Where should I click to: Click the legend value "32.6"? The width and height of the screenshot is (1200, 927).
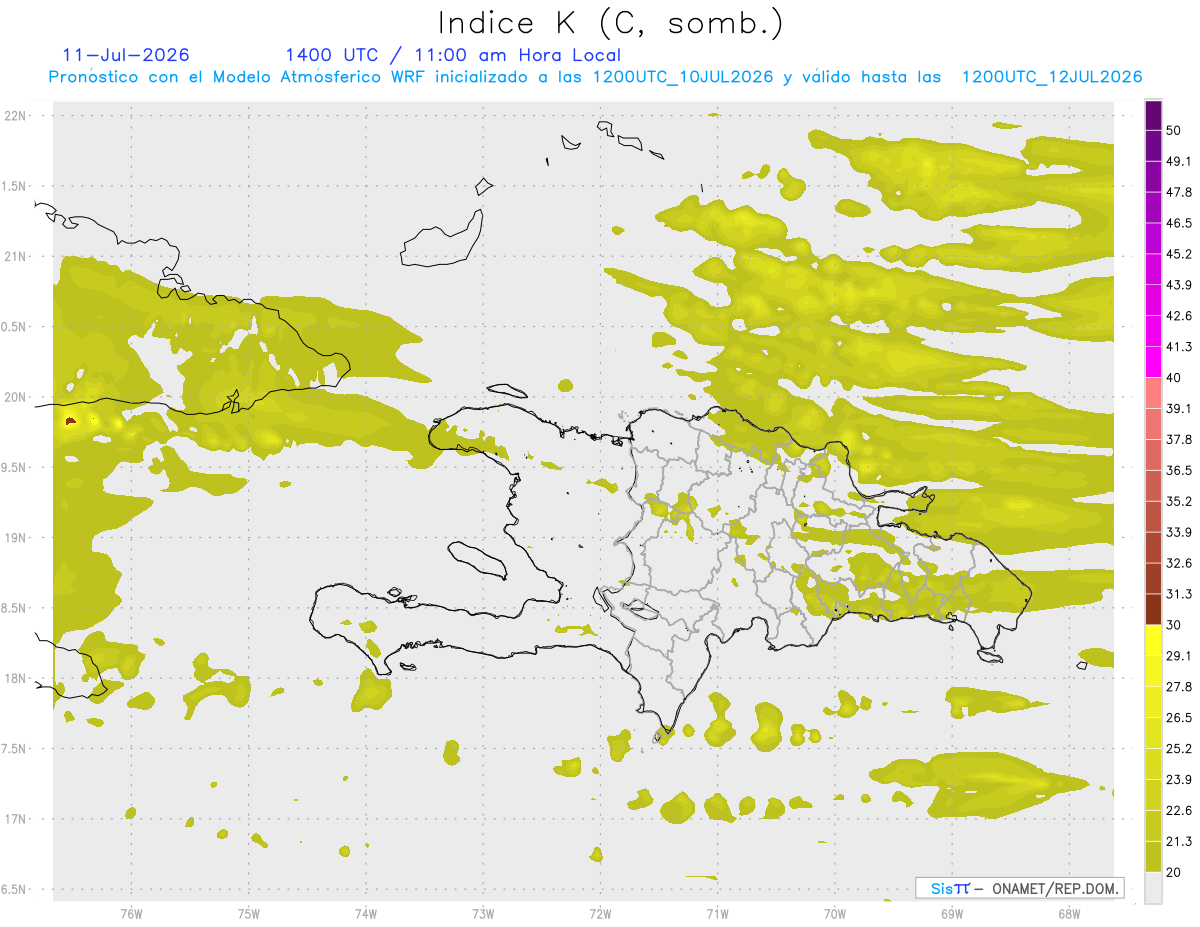click(x=1179, y=563)
